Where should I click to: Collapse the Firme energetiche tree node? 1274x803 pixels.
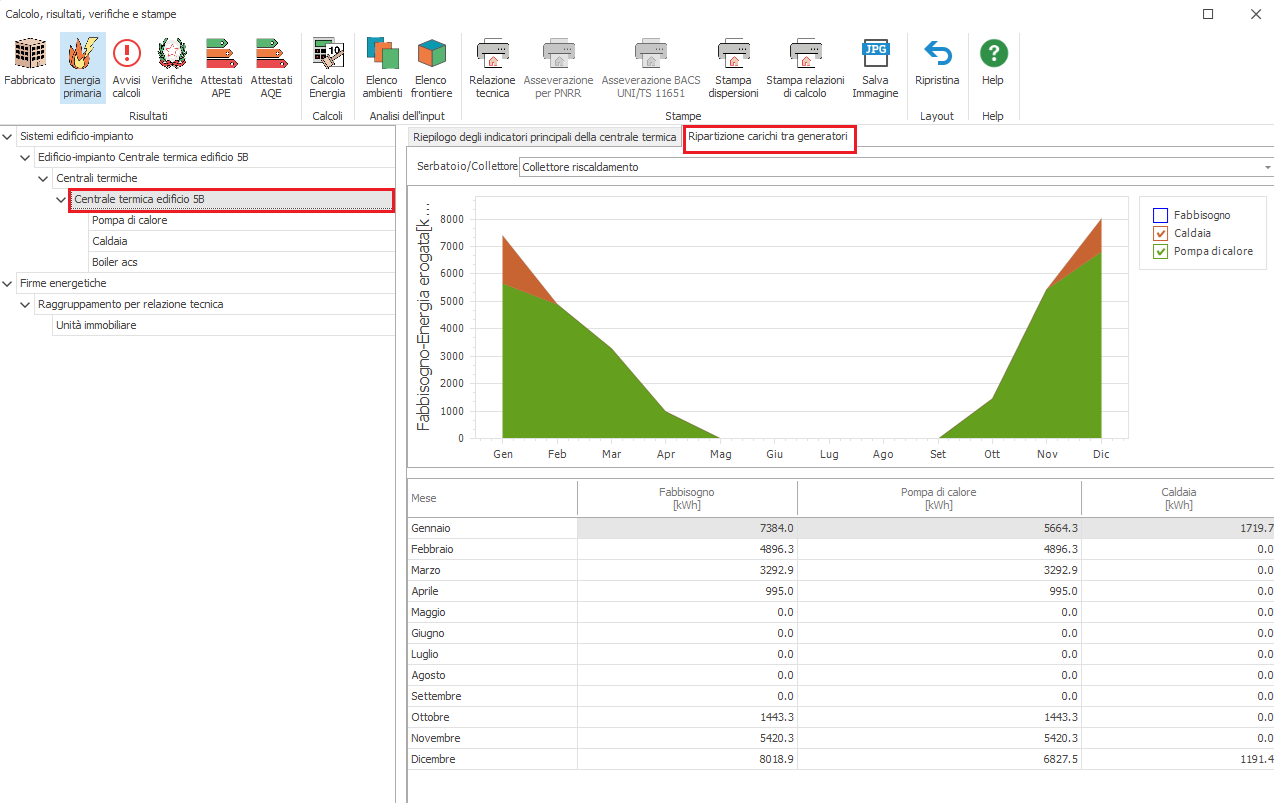pyautogui.click(x=8, y=283)
